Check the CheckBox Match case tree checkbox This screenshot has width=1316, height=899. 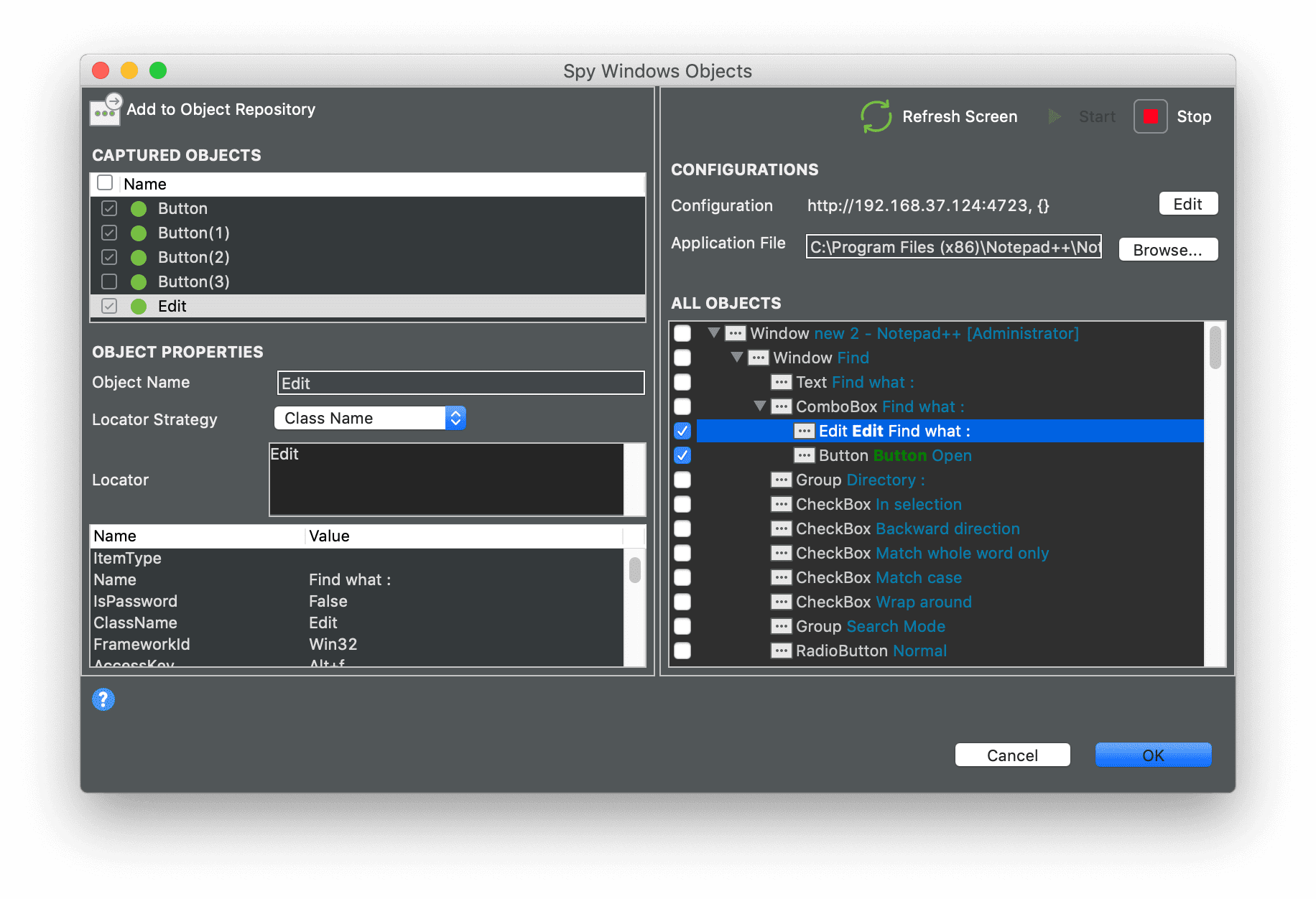[x=682, y=577]
